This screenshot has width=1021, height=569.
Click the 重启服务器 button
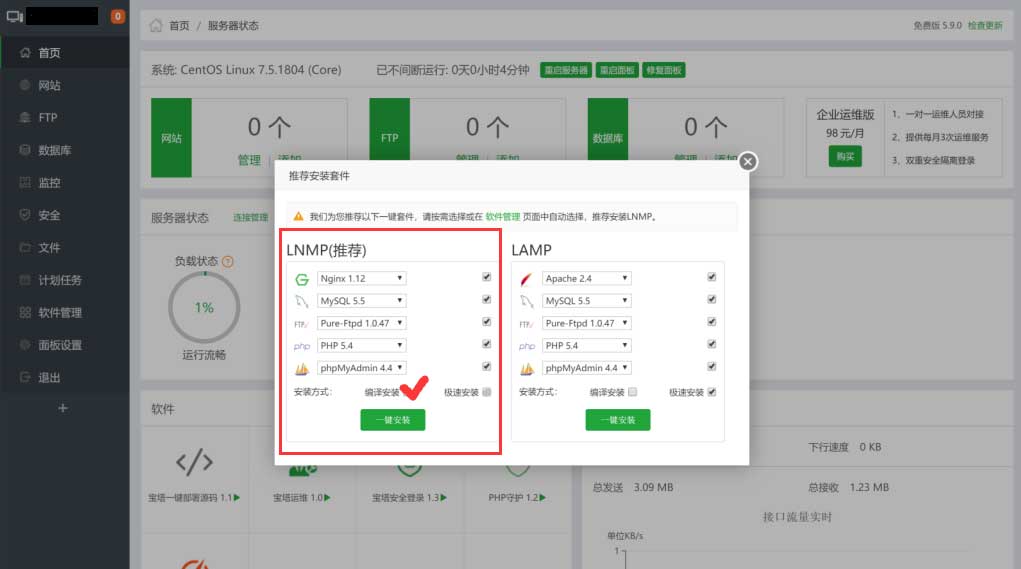coord(566,70)
